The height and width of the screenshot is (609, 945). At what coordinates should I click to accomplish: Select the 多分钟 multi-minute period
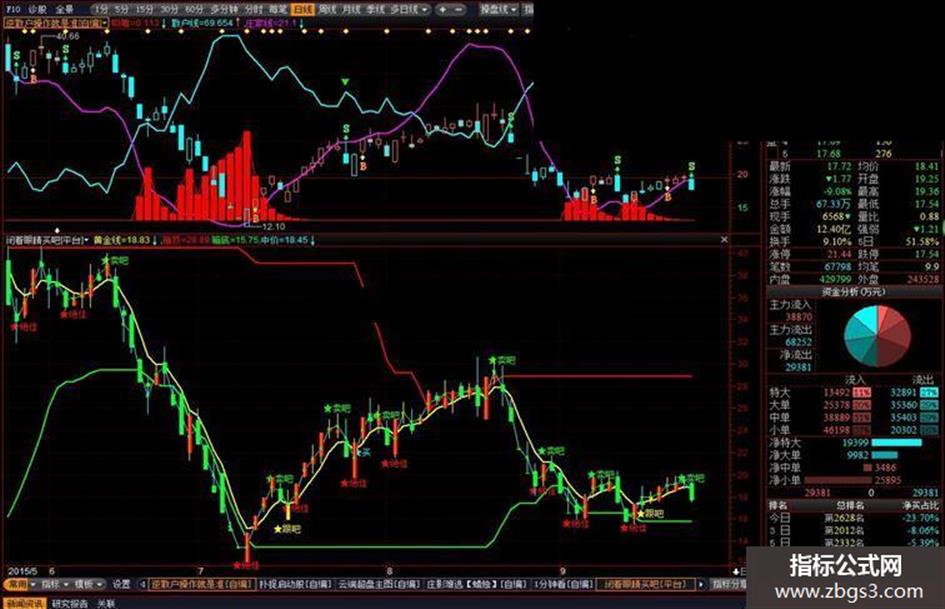click(x=224, y=10)
